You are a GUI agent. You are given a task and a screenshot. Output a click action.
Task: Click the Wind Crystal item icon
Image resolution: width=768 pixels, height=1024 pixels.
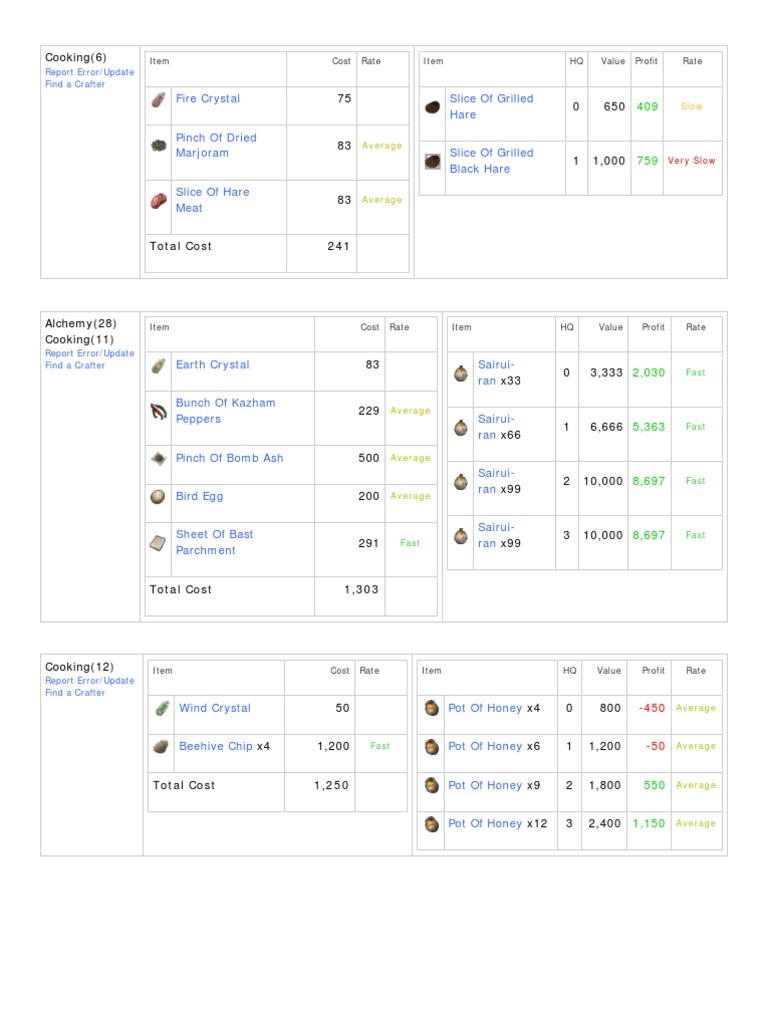coord(161,709)
